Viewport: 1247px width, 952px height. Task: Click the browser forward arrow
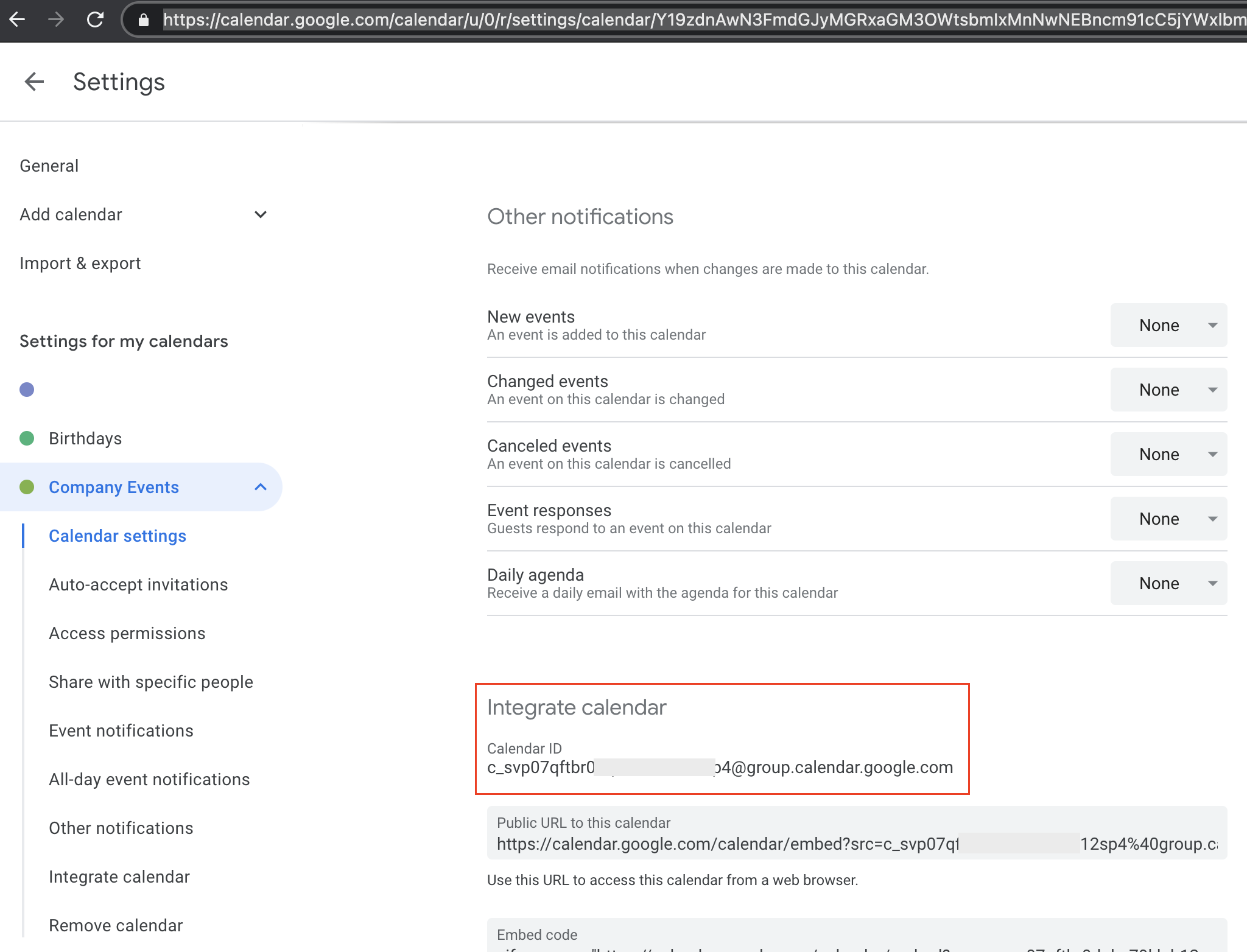[x=56, y=19]
